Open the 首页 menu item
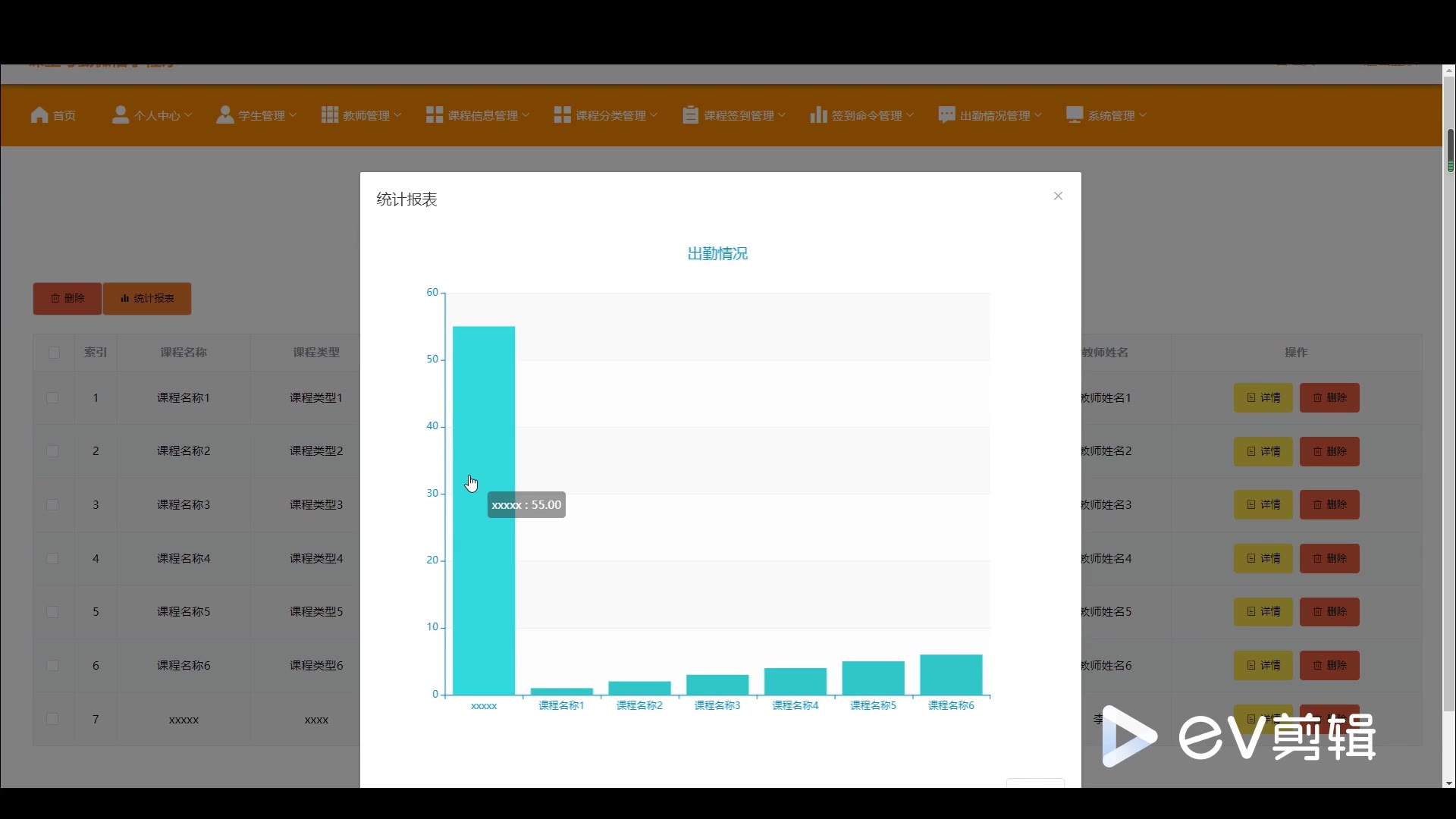1456x819 pixels. [x=64, y=115]
